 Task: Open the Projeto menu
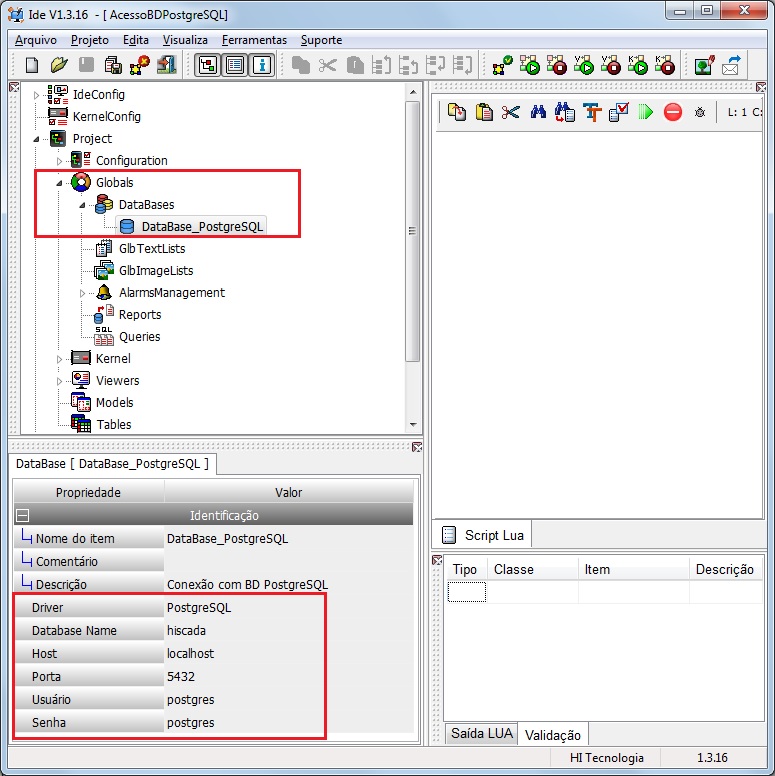tap(90, 40)
